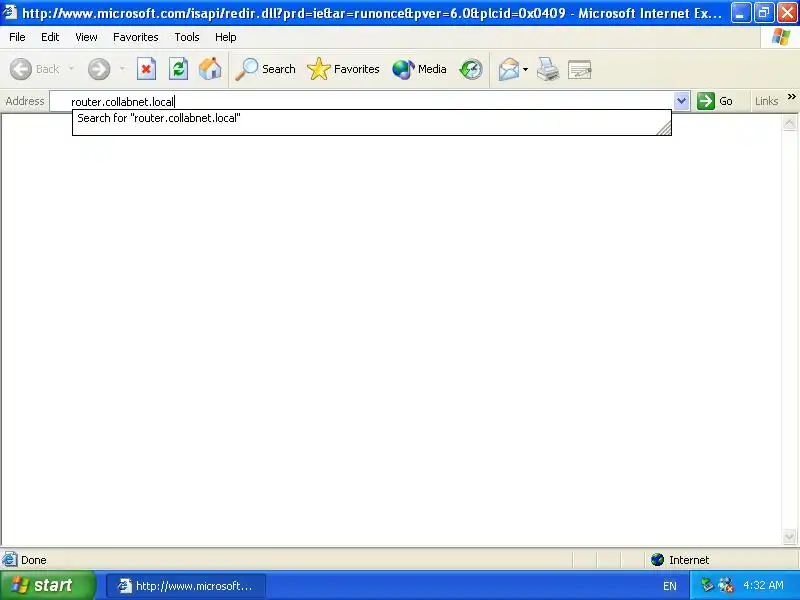Screen dimensions: 800x600
Task: Click the Links toolbar label
Action: pos(766,101)
